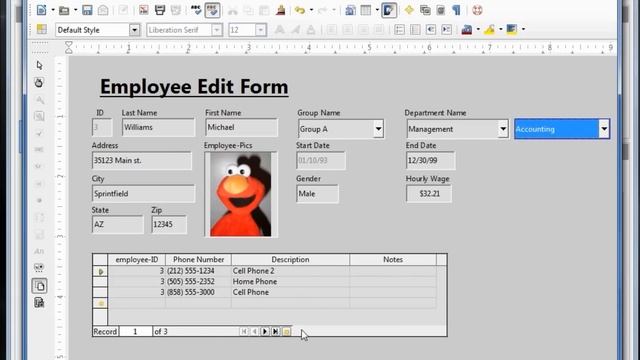
Task: Open LibreOffice Help lifesaver icon
Action: pyautogui.click(x=477, y=10)
